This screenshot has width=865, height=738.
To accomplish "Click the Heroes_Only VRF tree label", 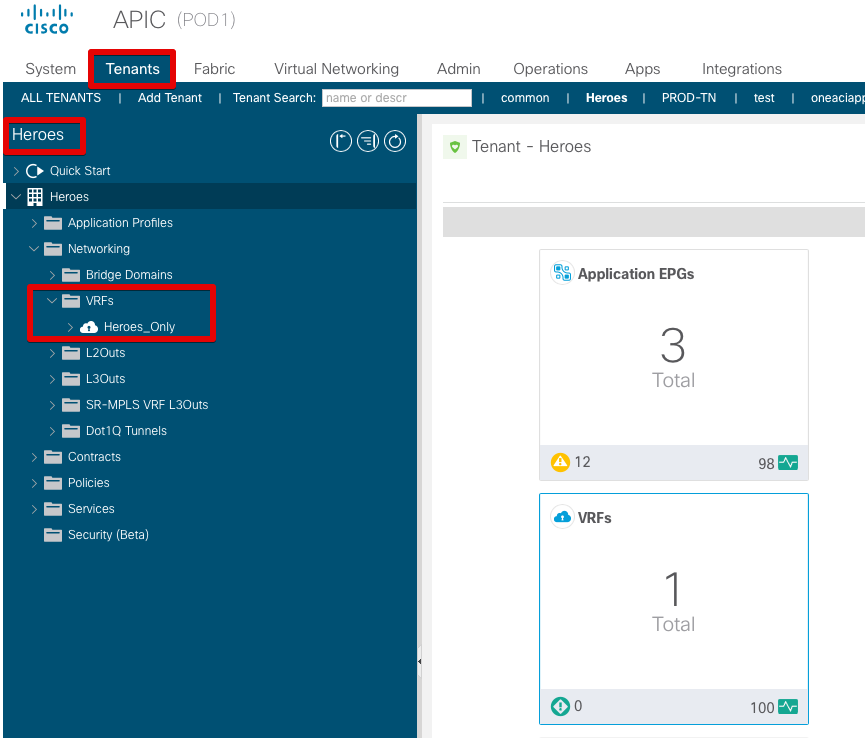I will [x=140, y=327].
